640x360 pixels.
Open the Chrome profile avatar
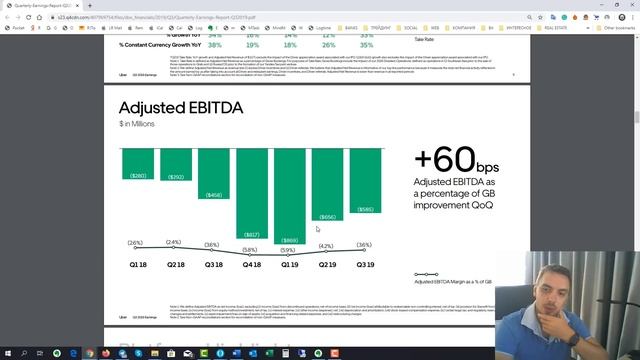[622, 18]
